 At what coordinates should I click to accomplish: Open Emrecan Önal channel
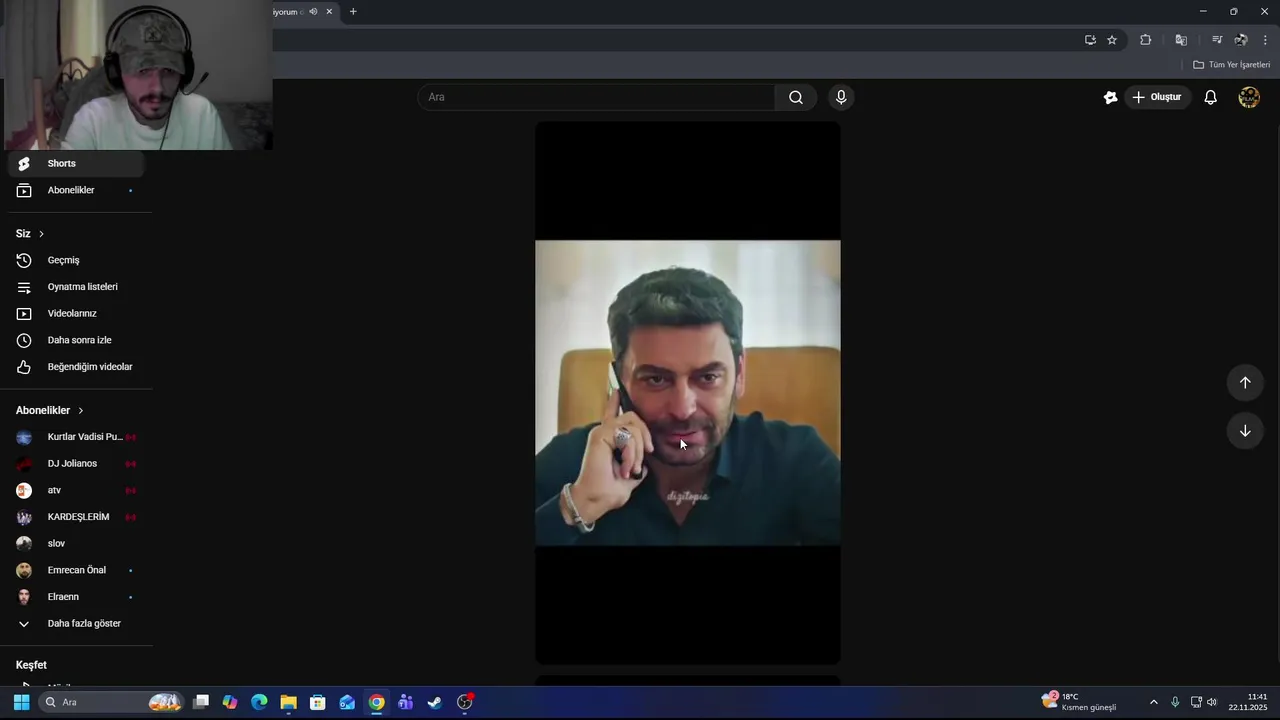(x=76, y=570)
